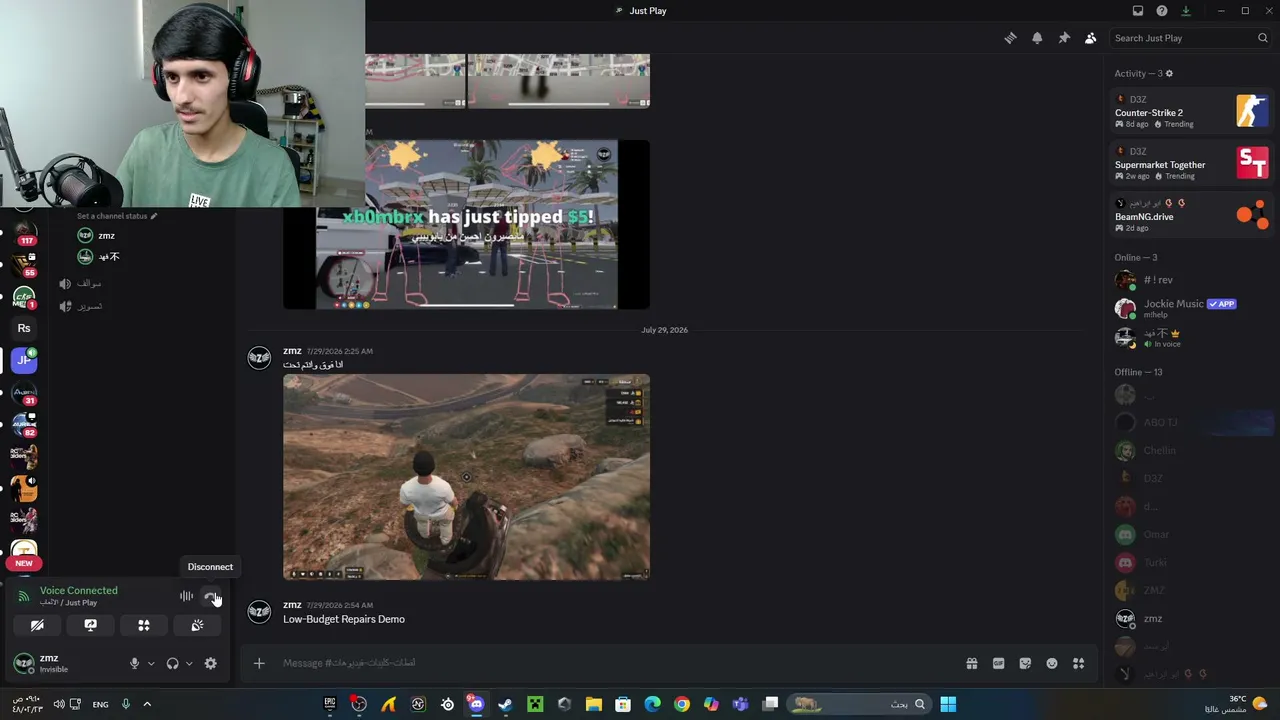Open server icon with 82 badge
Viewport: 1280px width, 720px height.
pyautogui.click(x=24, y=425)
